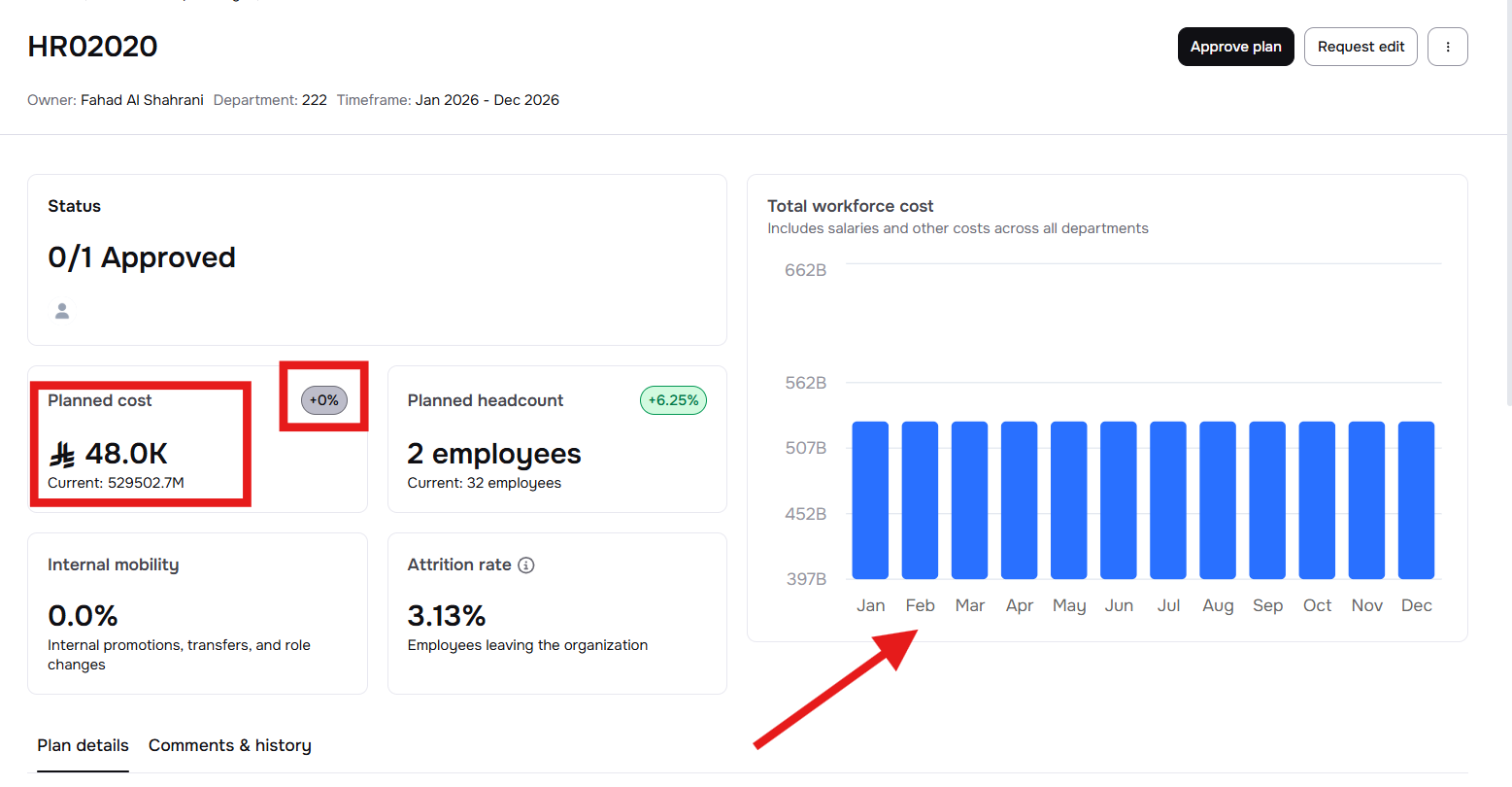Click the January bar in chart
Viewport: 1512px width, 787px height.
[870, 500]
